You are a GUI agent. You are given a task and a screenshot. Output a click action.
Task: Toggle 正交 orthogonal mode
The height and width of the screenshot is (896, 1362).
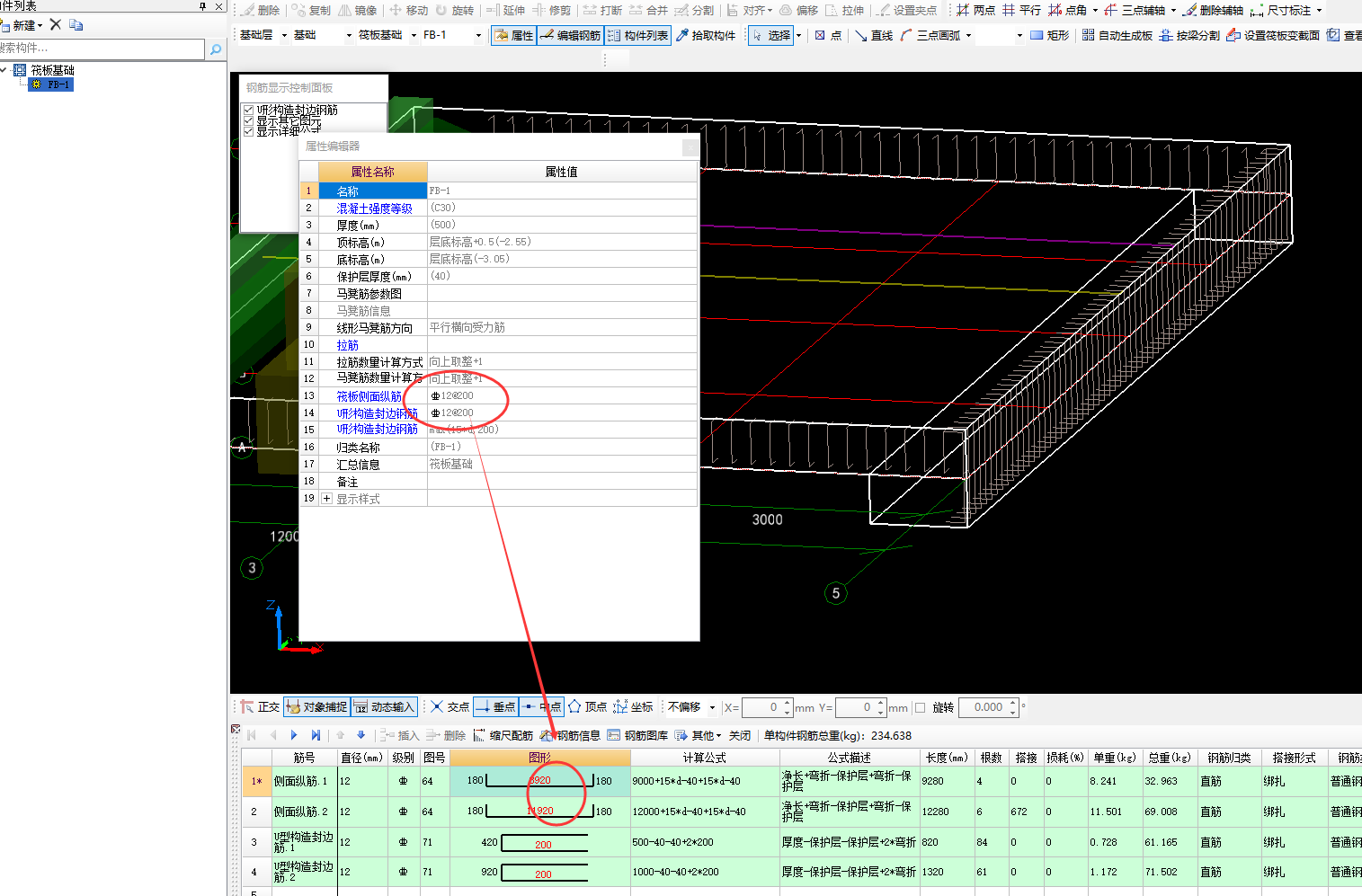(261, 707)
